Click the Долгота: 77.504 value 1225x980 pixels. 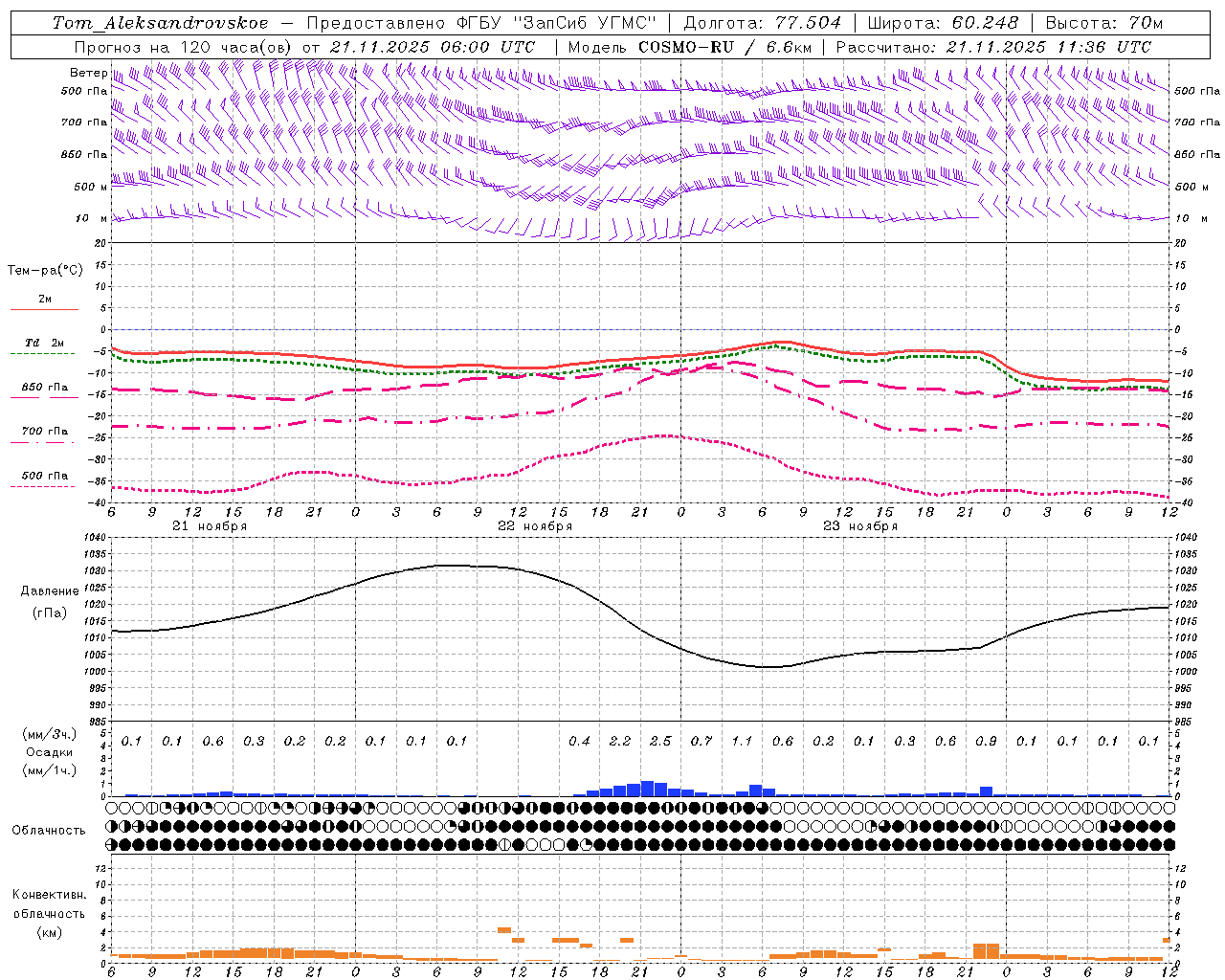762,23
